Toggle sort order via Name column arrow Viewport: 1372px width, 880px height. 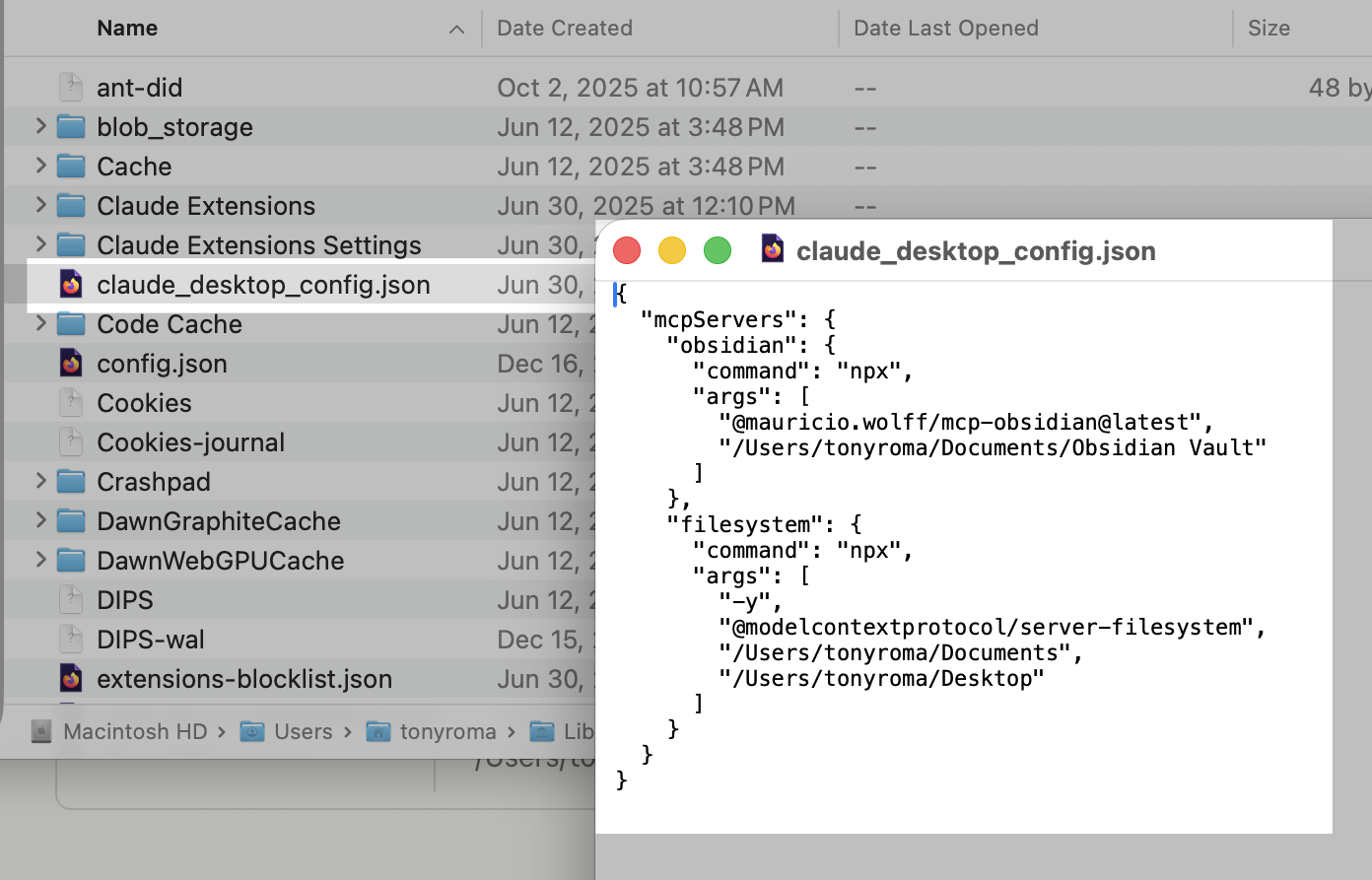pos(456,30)
